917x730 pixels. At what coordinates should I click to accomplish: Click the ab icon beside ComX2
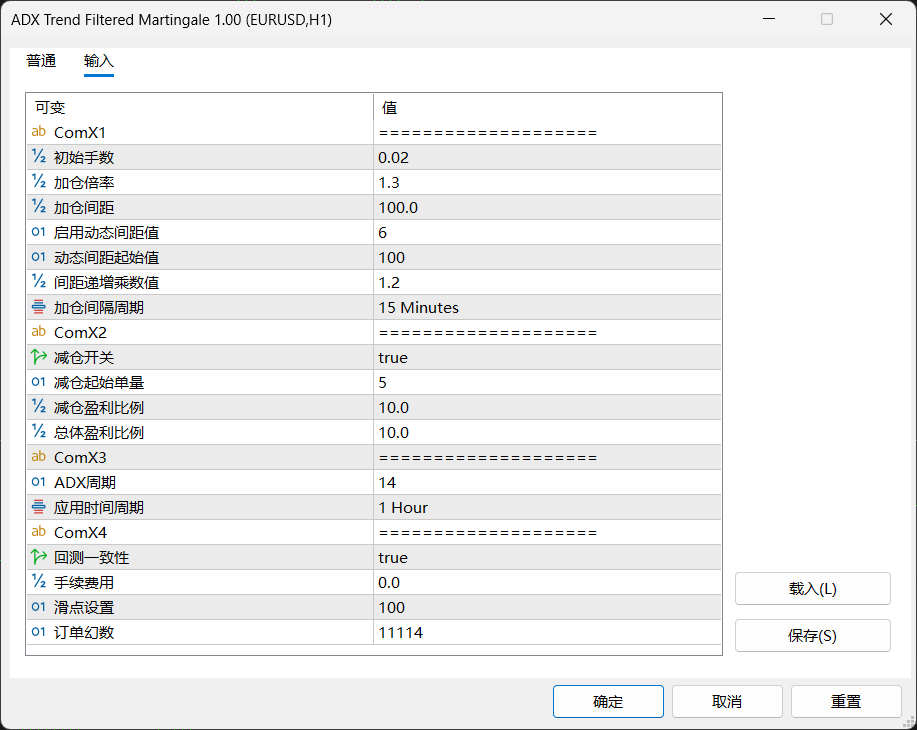[39, 332]
